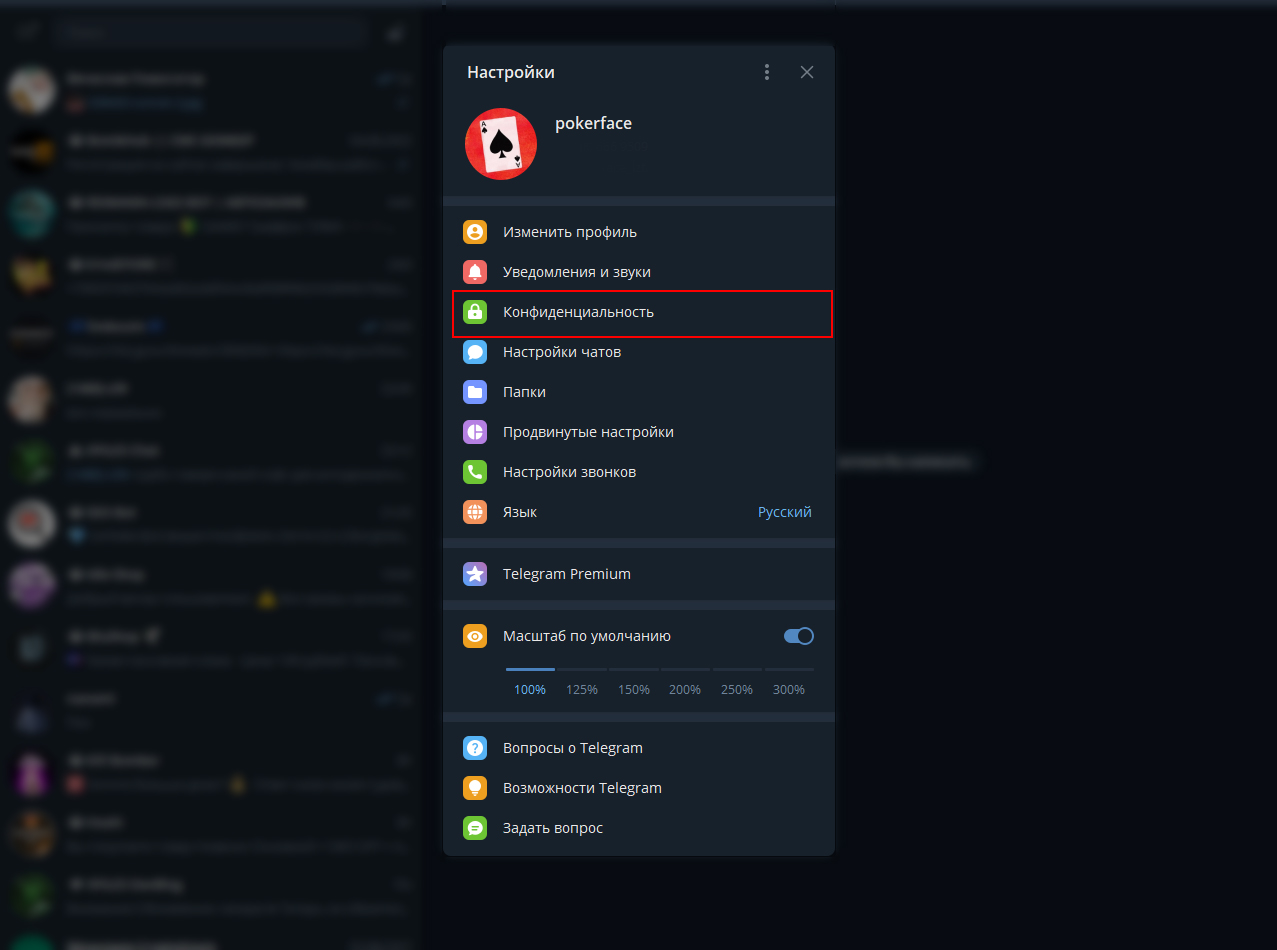Set interface scale to 150%
This screenshot has width=1277, height=950.
(x=634, y=689)
